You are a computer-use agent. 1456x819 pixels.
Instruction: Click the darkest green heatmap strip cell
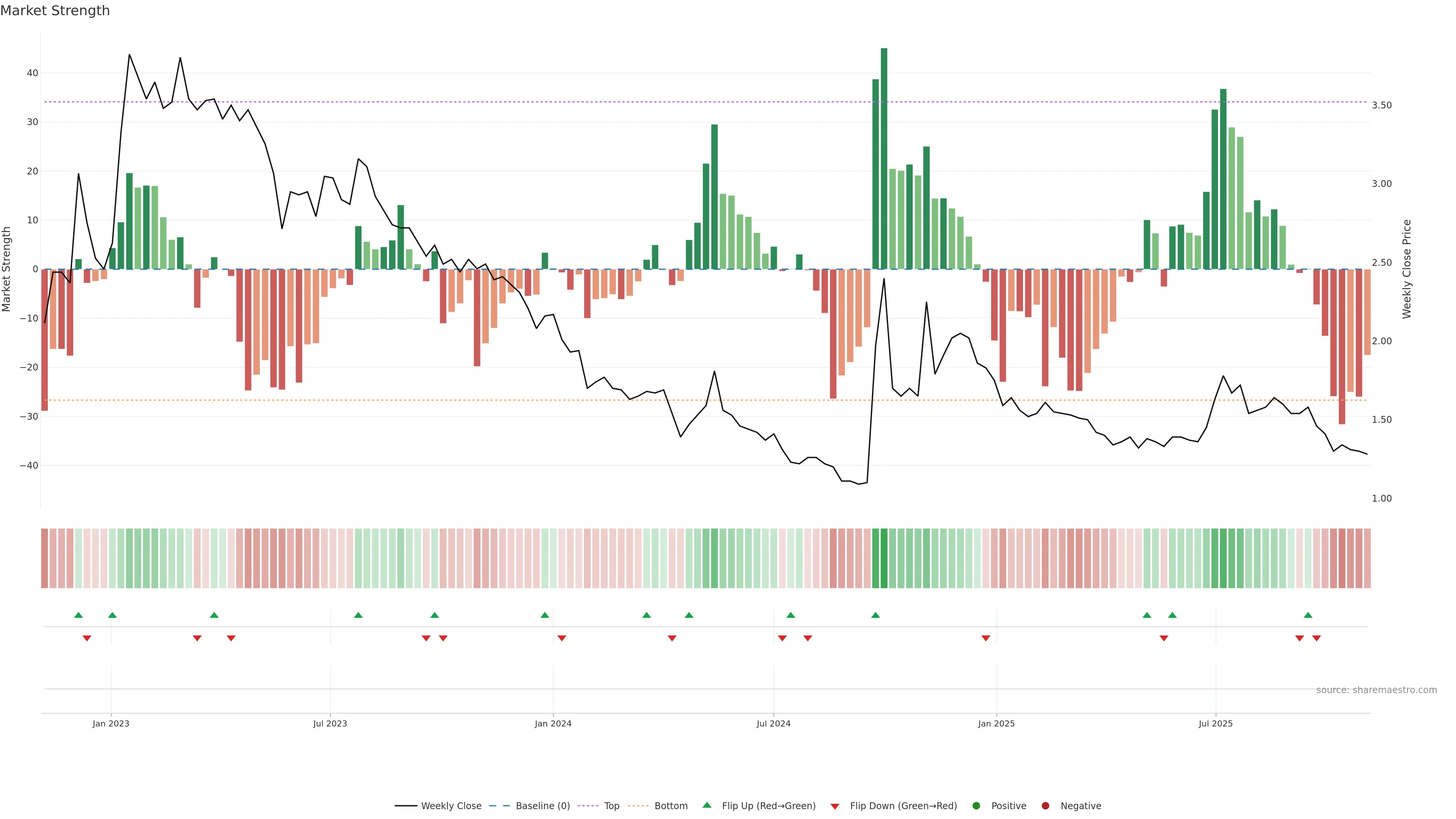pyautogui.click(x=884, y=558)
